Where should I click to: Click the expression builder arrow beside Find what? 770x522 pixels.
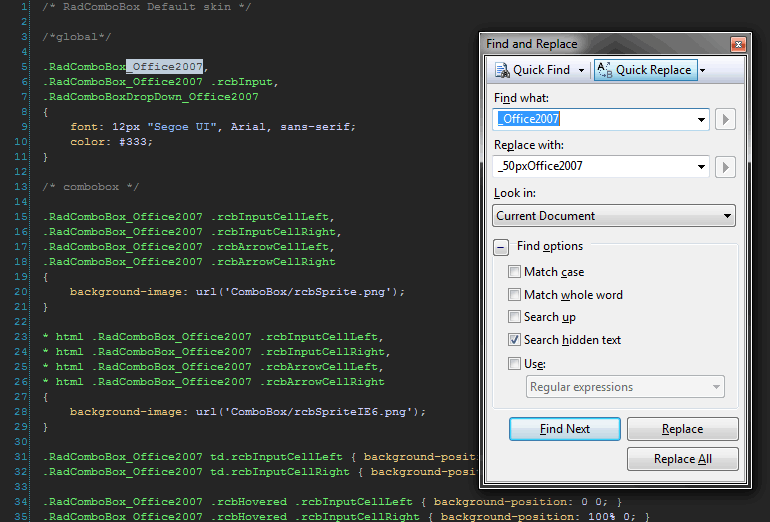(726, 119)
